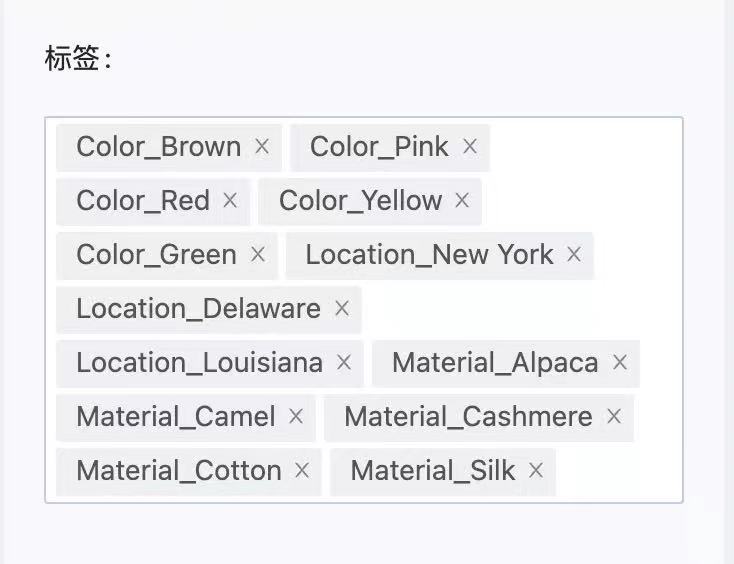Focus the tag input after Material_Silk

pos(615,471)
